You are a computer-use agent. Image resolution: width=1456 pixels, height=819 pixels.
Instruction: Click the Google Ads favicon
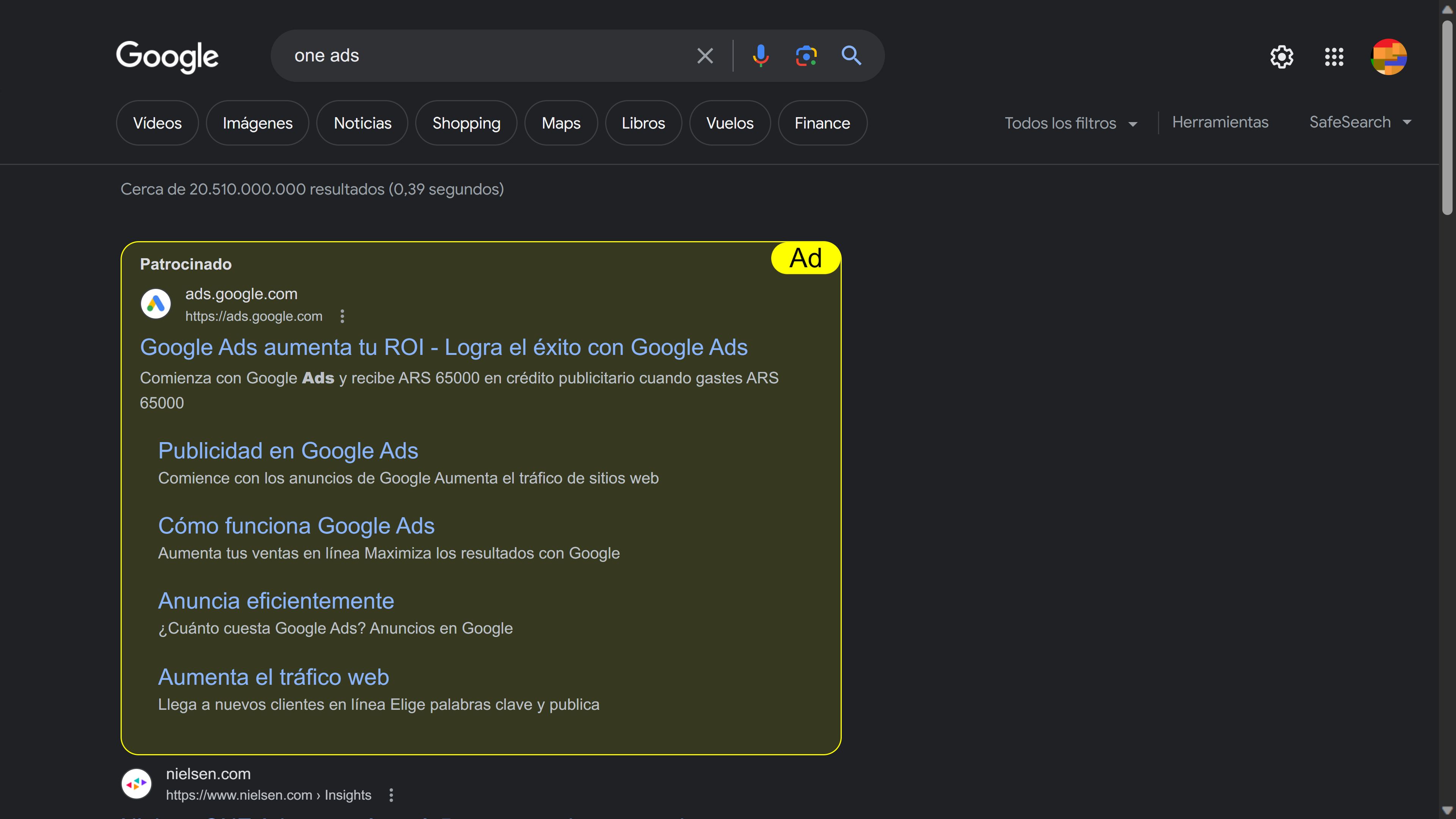click(x=155, y=304)
